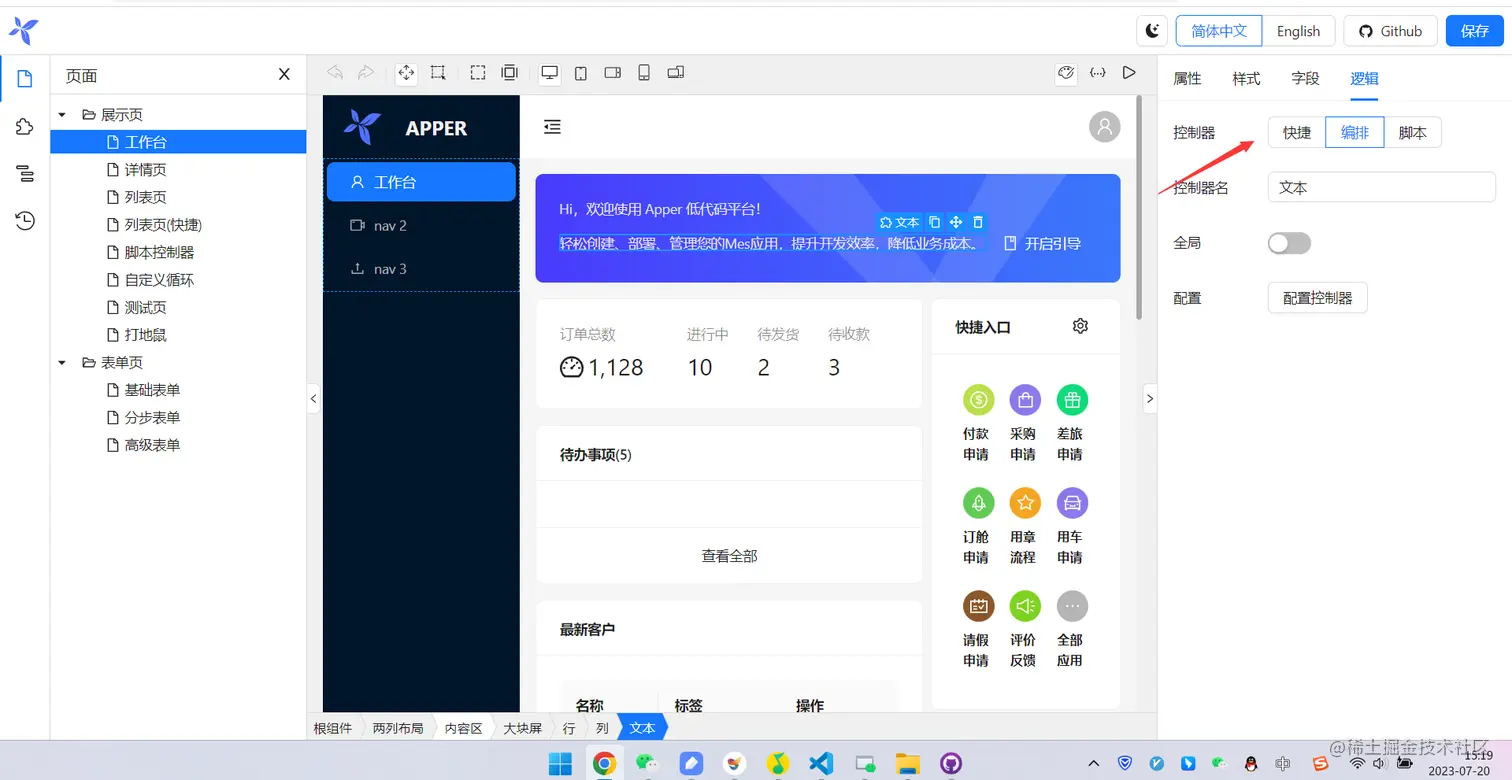Screen dimensions: 1512x780
Task: Switch to desktop monitor preview
Action: click(x=549, y=72)
